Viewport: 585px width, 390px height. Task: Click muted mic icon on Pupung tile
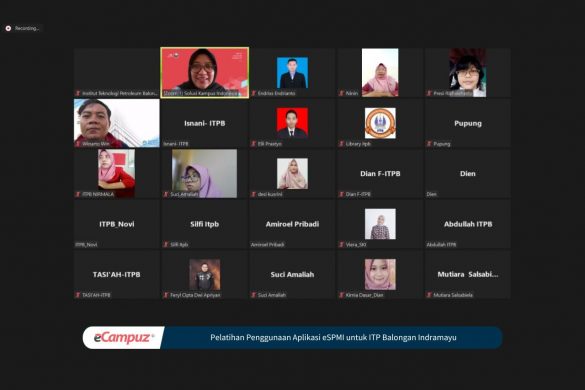point(429,144)
